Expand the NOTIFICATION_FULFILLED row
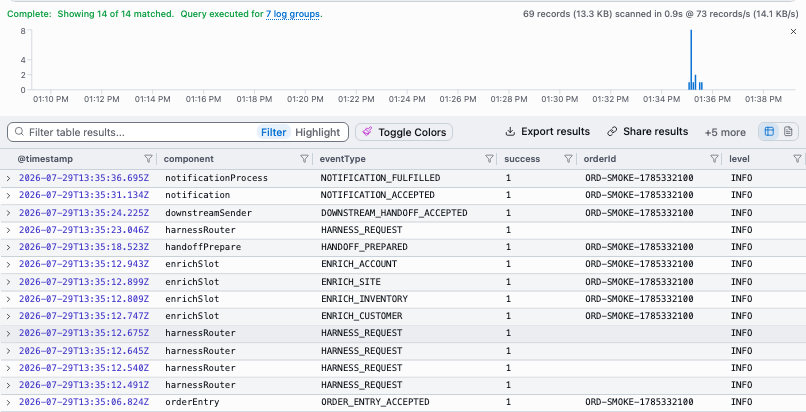 [8, 178]
